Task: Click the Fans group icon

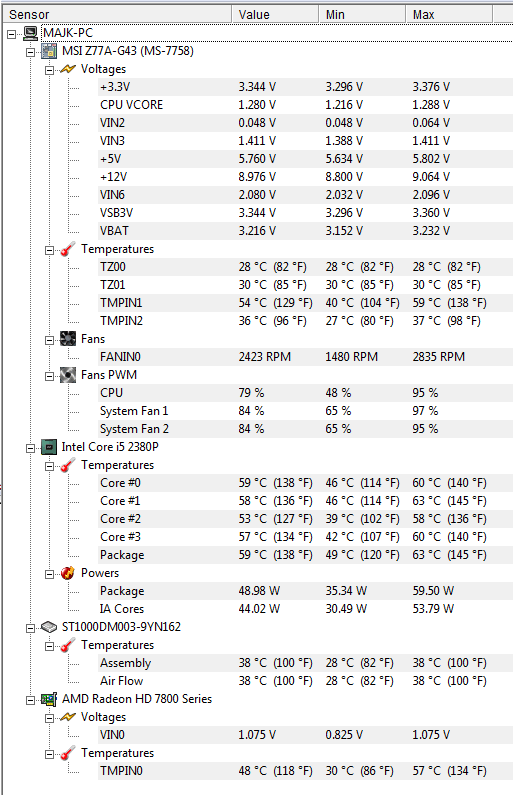Action: coord(68,339)
